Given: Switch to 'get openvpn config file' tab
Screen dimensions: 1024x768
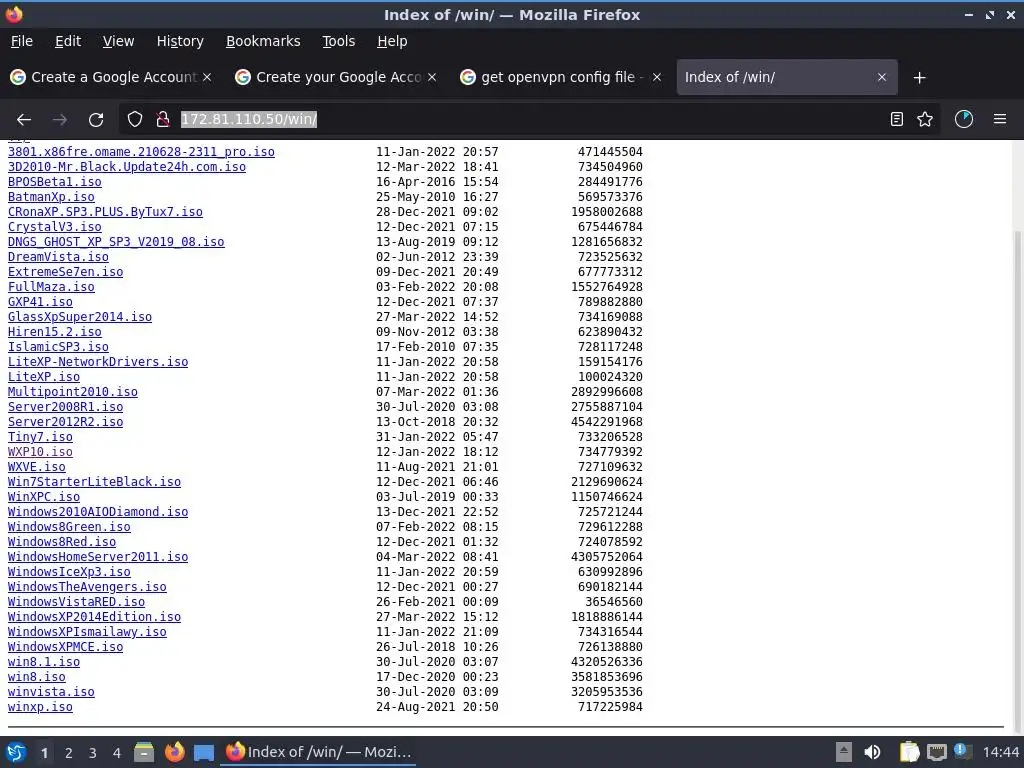Looking at the screenshot, I should point(562,77).
